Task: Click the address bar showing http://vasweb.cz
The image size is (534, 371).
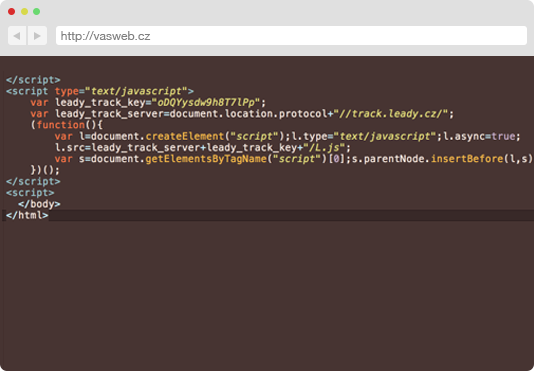Action: click(292, 35)
